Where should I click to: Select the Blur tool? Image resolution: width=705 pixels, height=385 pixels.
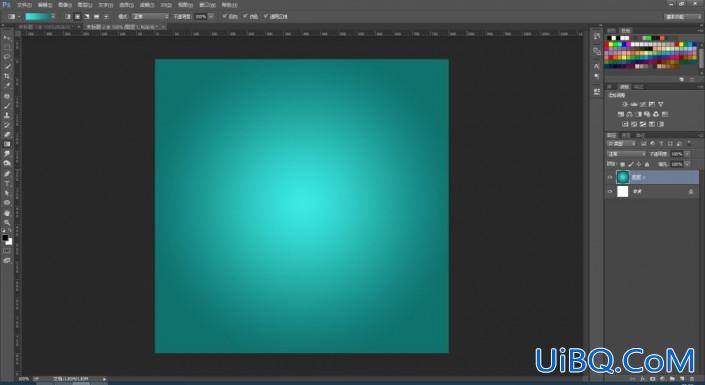click(x=7, y=154)
